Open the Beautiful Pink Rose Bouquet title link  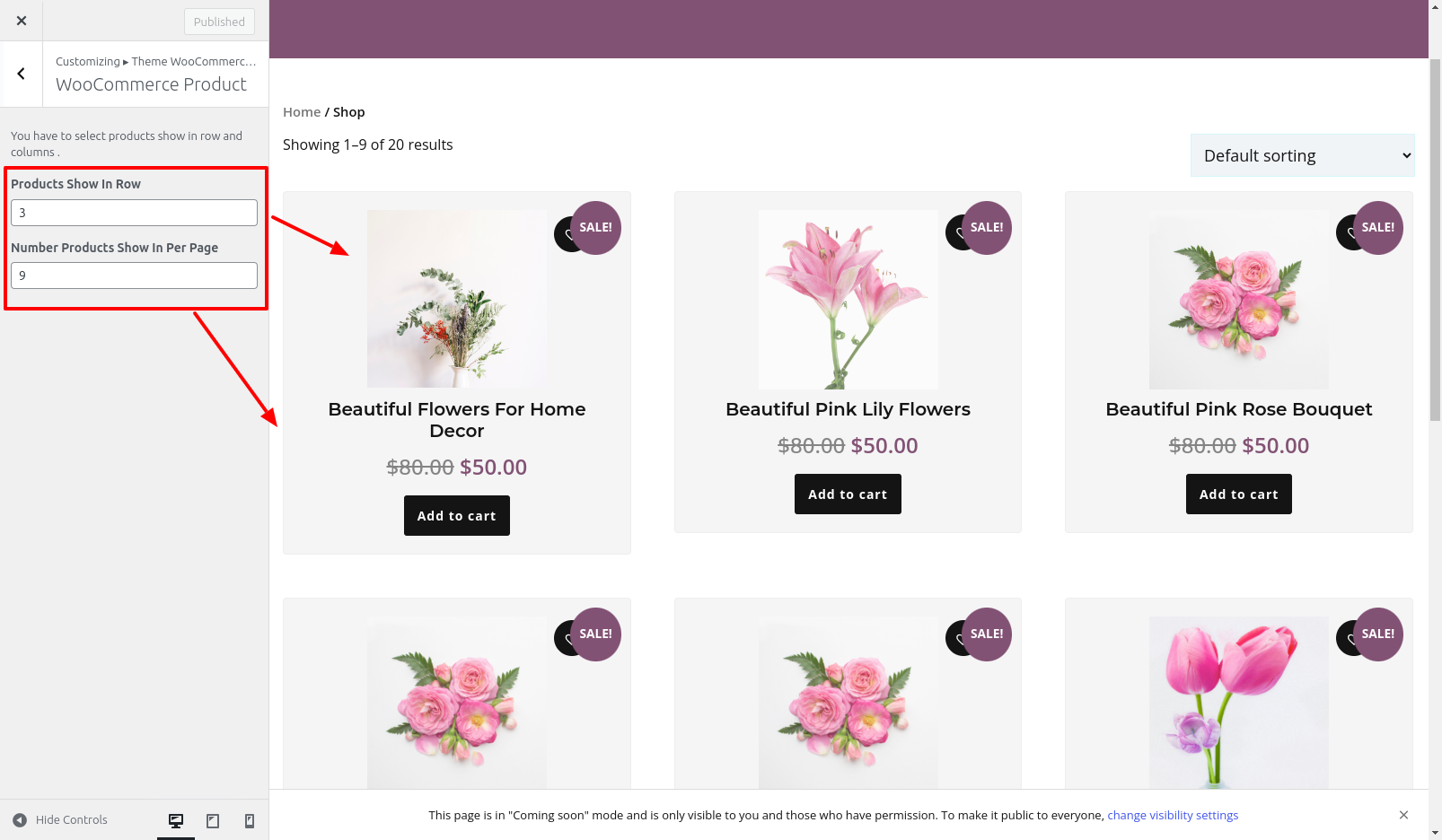point(1238,409)
